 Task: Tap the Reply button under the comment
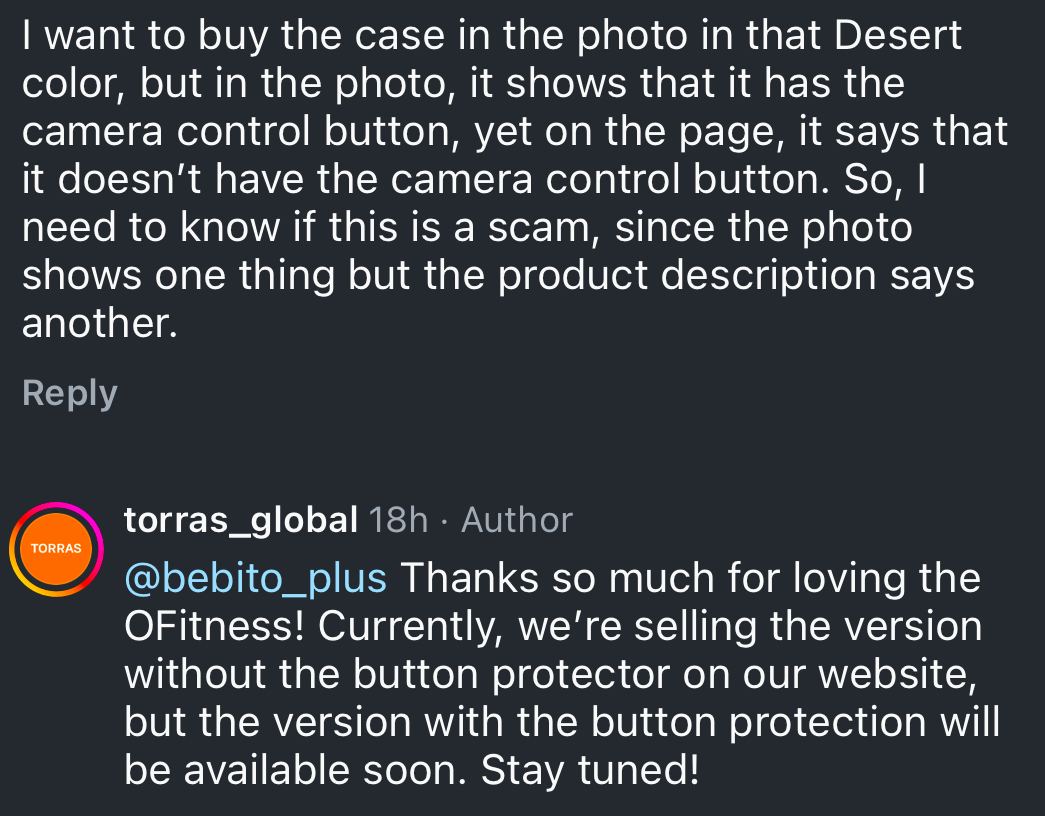pos(69,393)
